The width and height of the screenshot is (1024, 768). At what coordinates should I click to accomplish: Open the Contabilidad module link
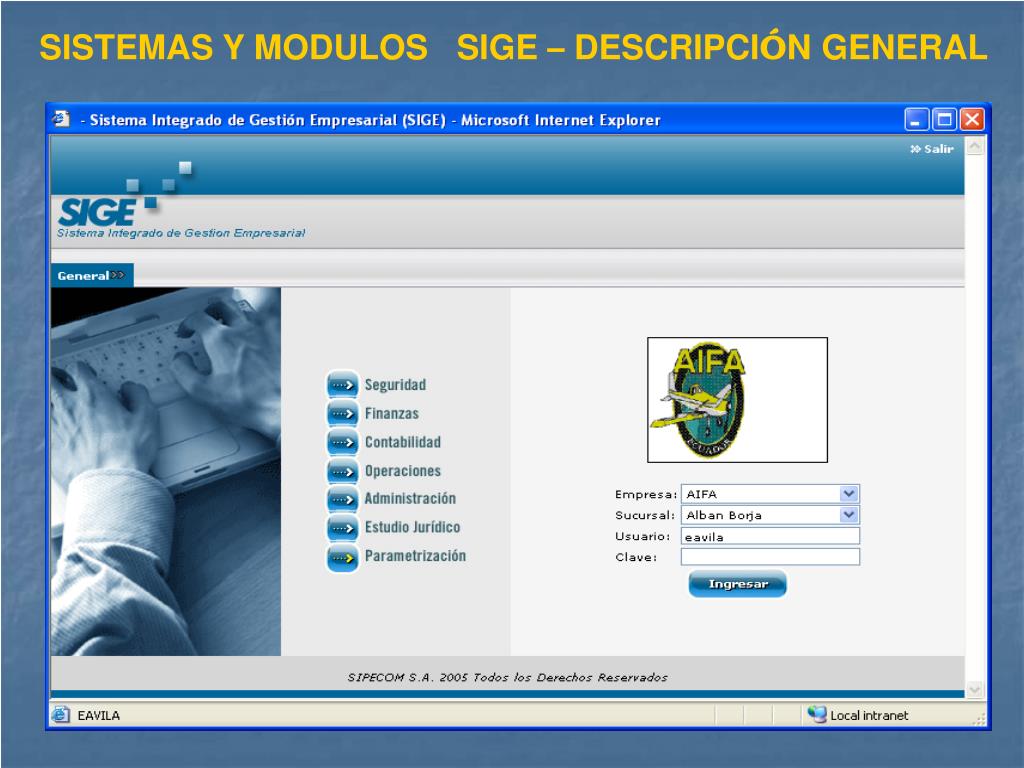[x=402, y=442]
